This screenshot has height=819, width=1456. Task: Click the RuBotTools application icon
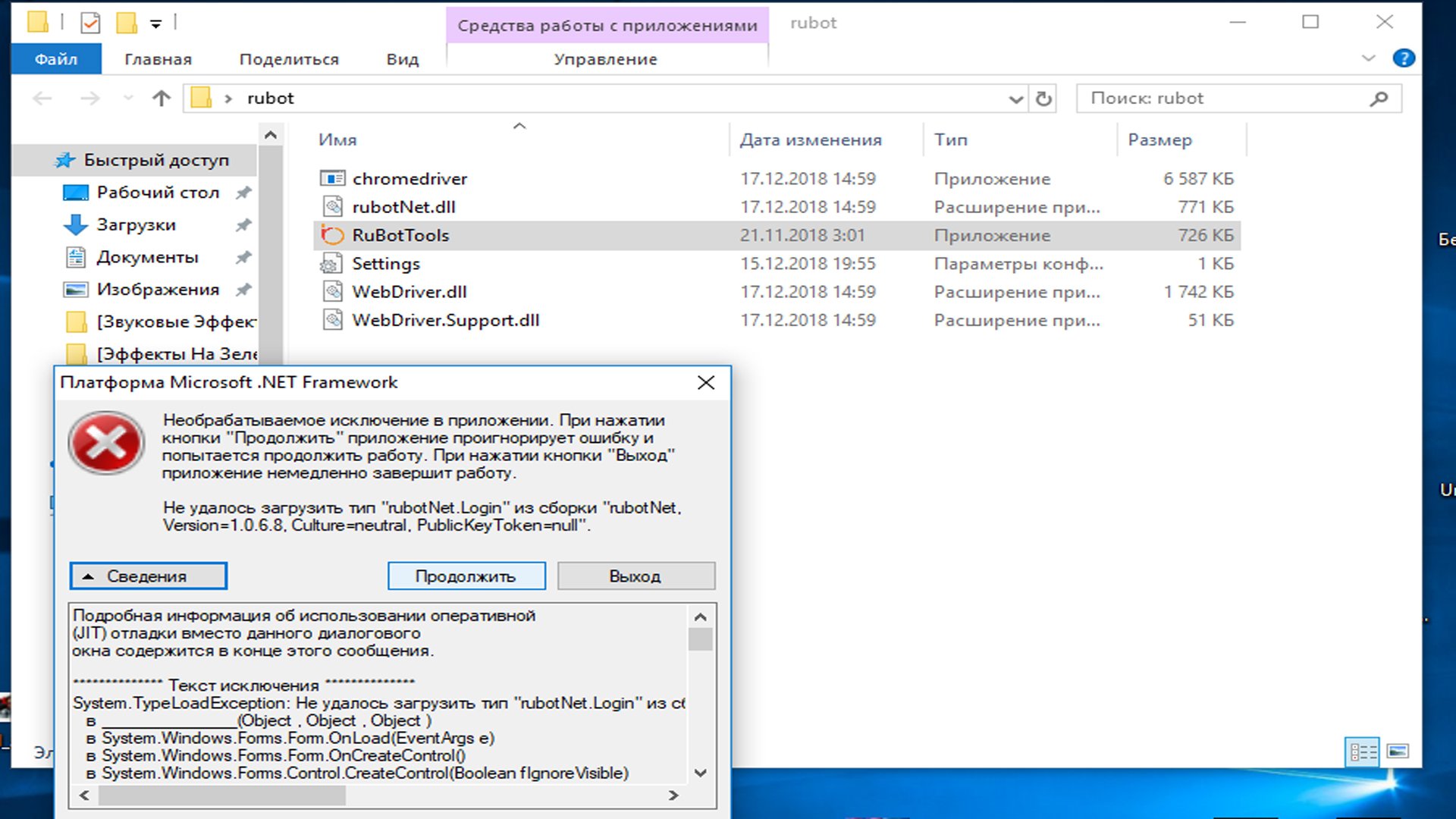[x=332, y=235]
